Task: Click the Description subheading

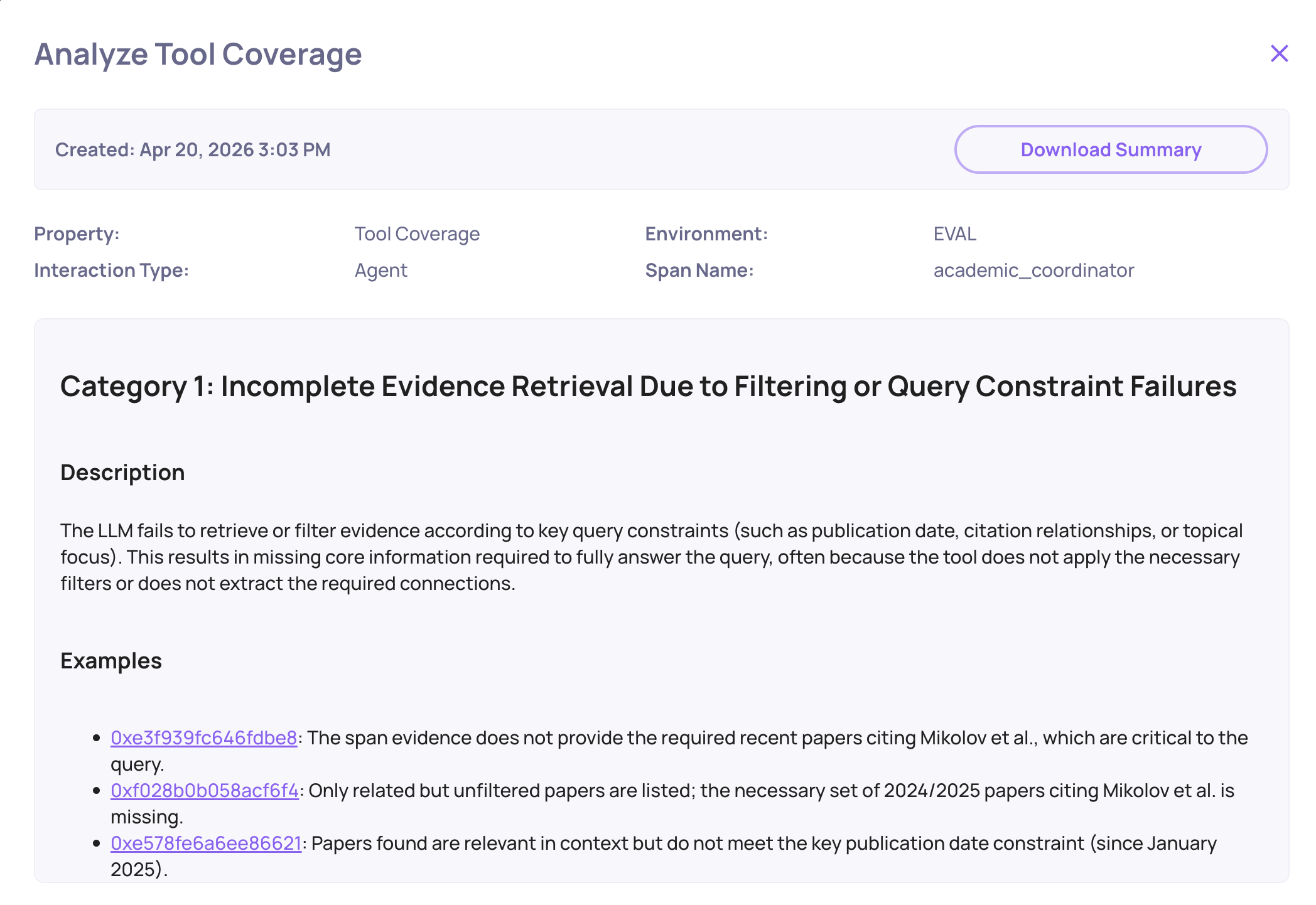Action: (x=122, y=473)
